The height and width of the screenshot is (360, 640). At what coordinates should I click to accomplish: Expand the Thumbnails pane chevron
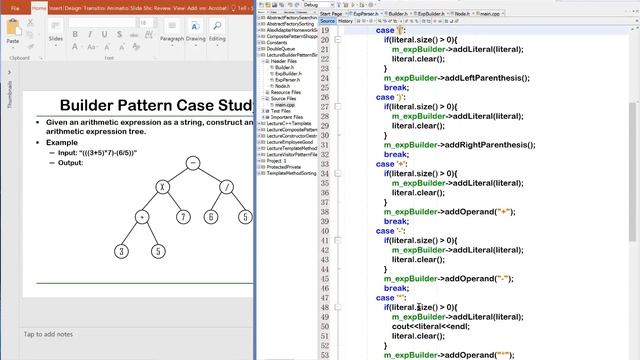(9, 72)
